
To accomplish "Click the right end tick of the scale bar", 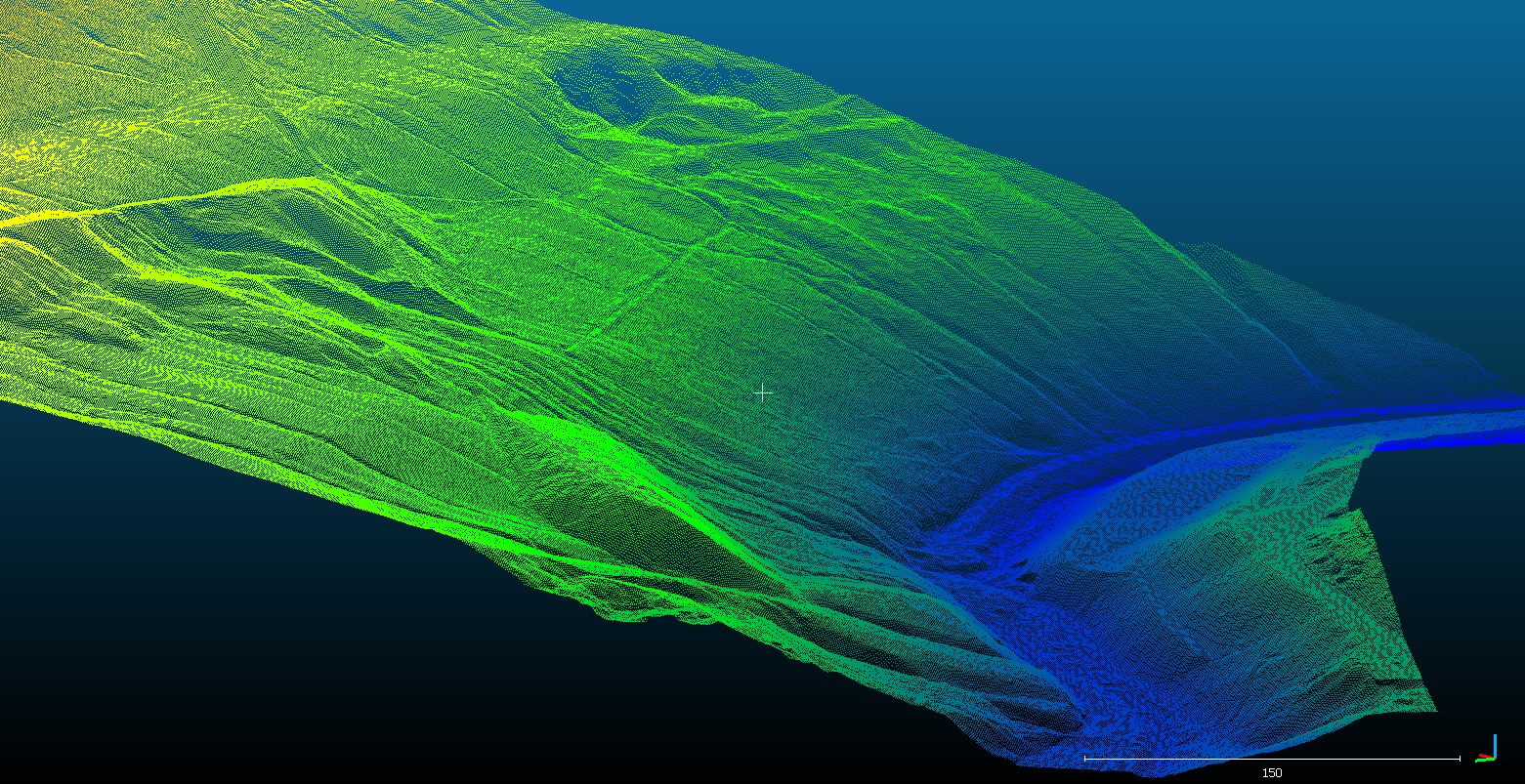I will point(1460,758).
